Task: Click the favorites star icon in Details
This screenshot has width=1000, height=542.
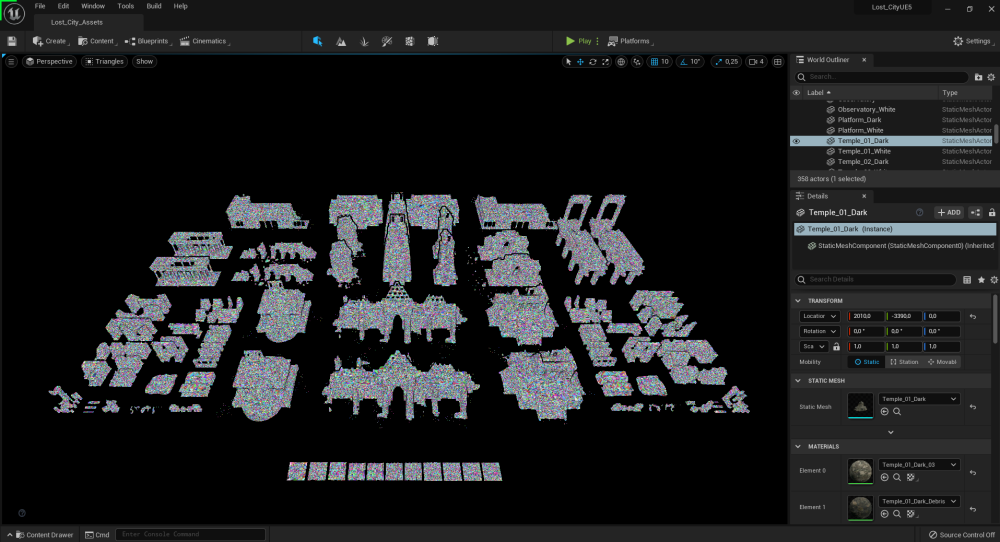Action: [x=981, y=280]
